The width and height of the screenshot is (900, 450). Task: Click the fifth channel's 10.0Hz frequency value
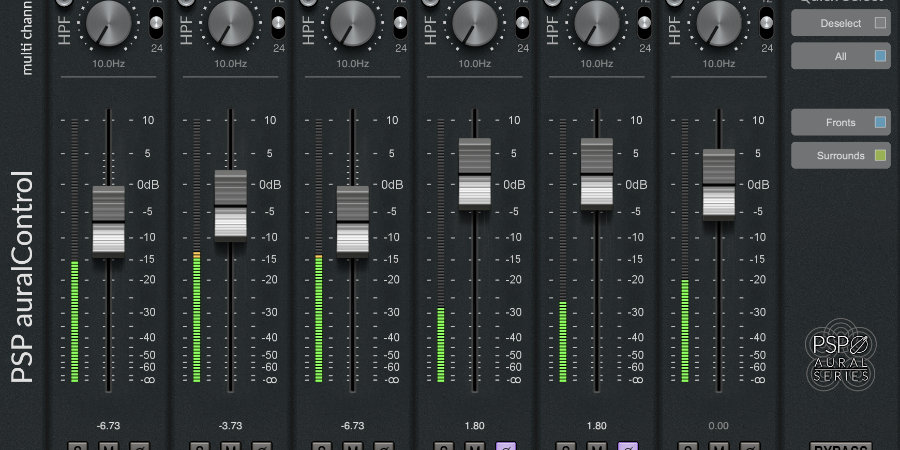(597, 64)
